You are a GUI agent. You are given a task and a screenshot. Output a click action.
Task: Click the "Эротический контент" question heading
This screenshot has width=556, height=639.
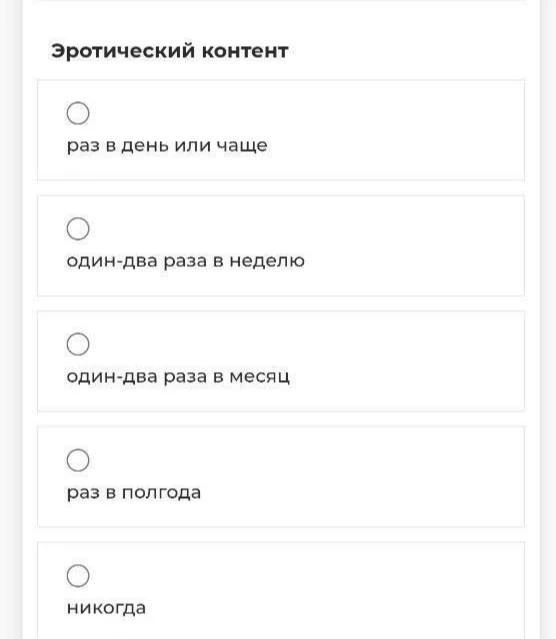170,51
